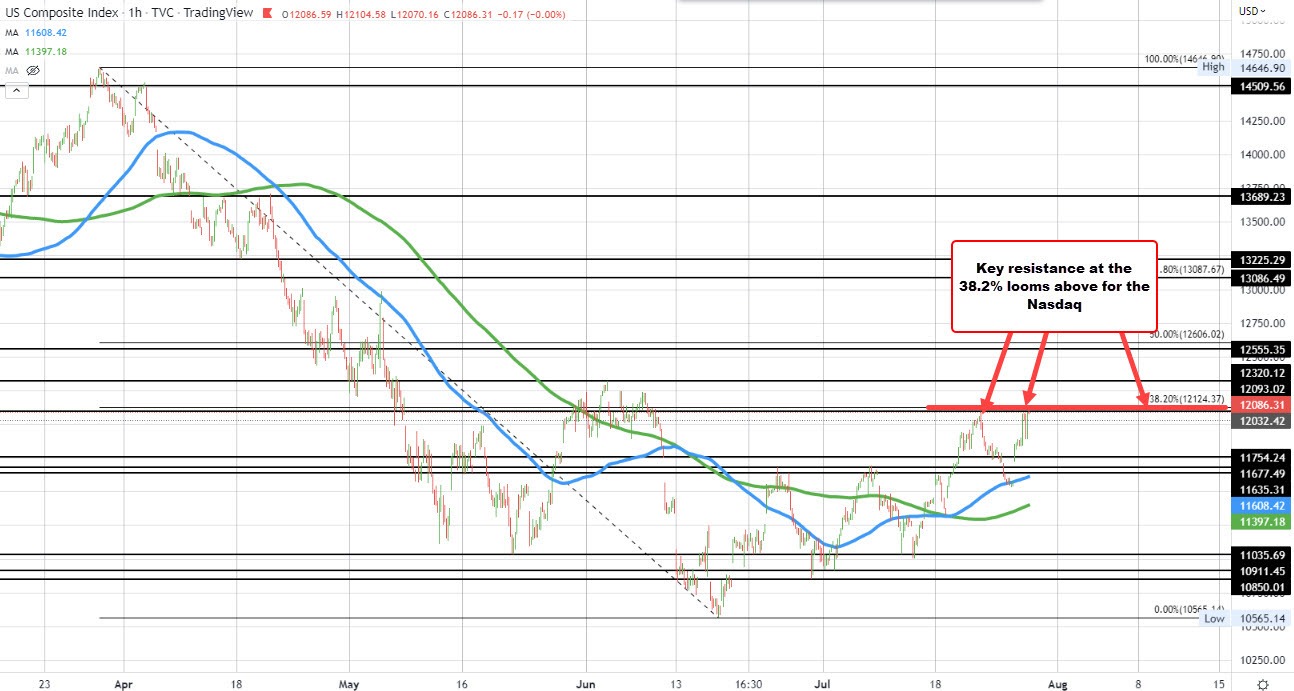Click the 13225.29 price level label

[x=1261, y=259]
